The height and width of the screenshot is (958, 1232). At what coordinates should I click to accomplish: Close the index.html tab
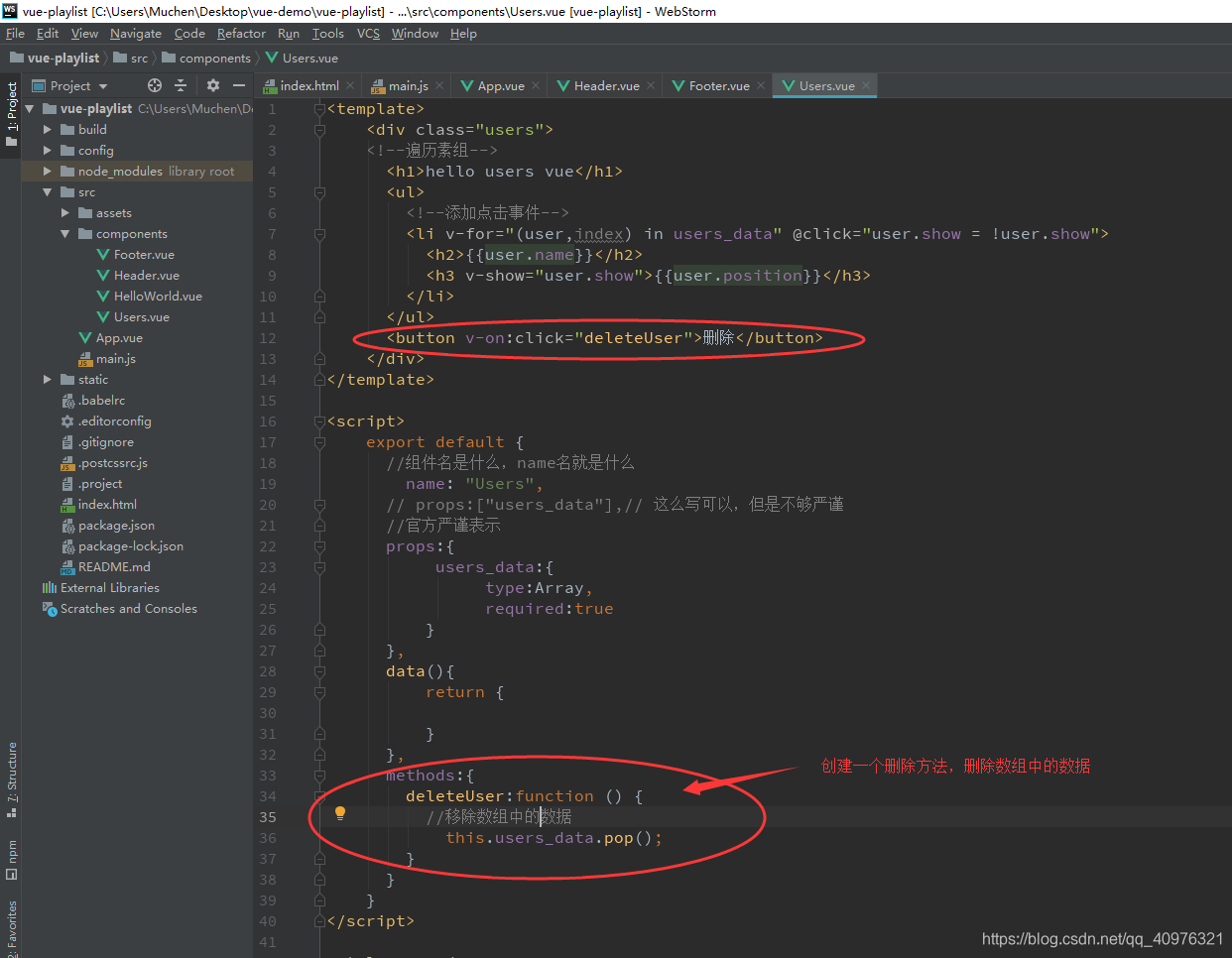coord(350,85)
